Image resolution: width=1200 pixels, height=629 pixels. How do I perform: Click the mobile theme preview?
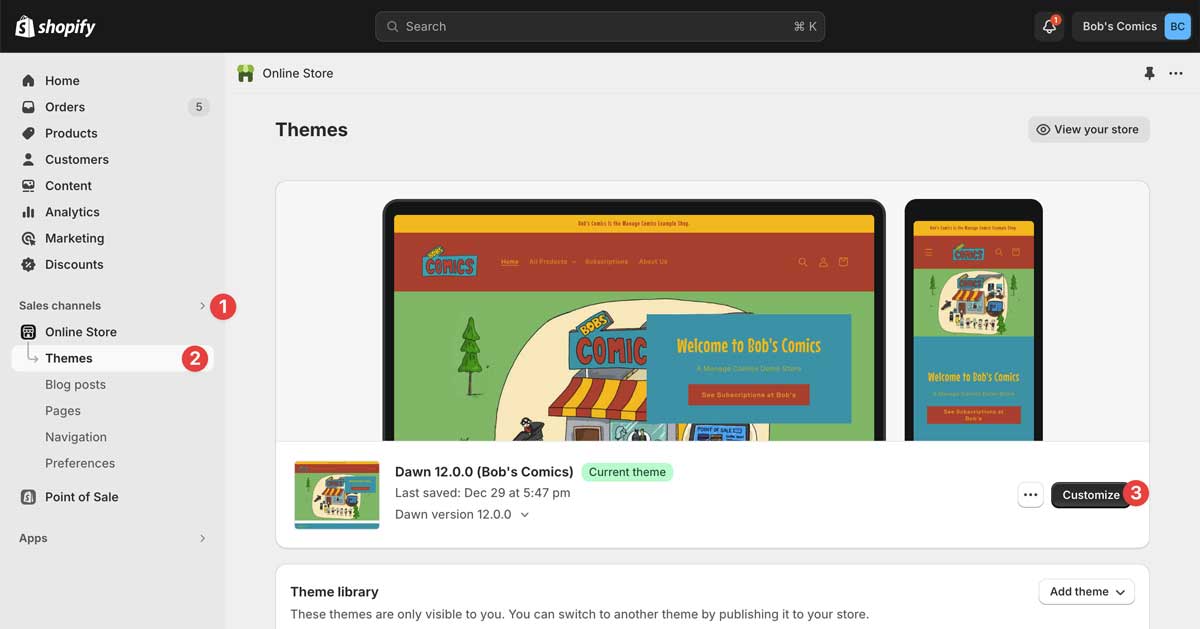(x=973, y=320)
